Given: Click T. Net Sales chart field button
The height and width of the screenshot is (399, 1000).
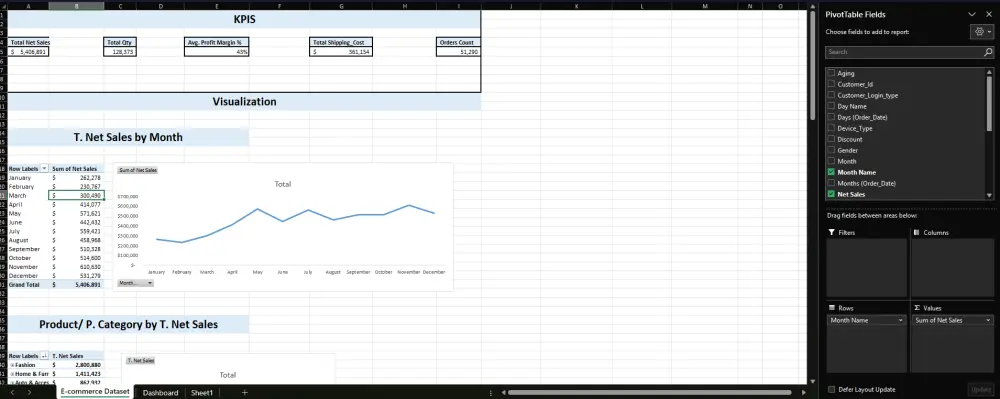Looking at the screenshot, I should pyautogui.click(x=140, y=361).
